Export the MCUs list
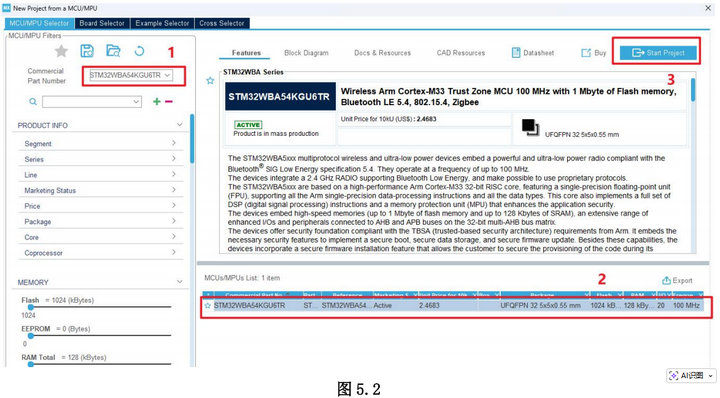This screenshot has width=720, height=398. 677,280
